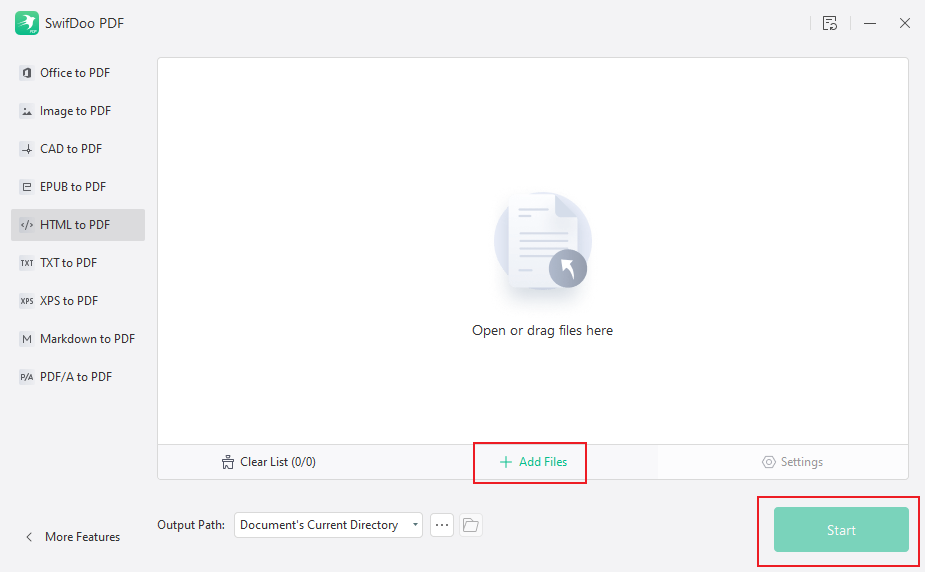Click the back chevron beside More Features
Viewport: 925px width, 572px height.
click(x=29, y=537)
